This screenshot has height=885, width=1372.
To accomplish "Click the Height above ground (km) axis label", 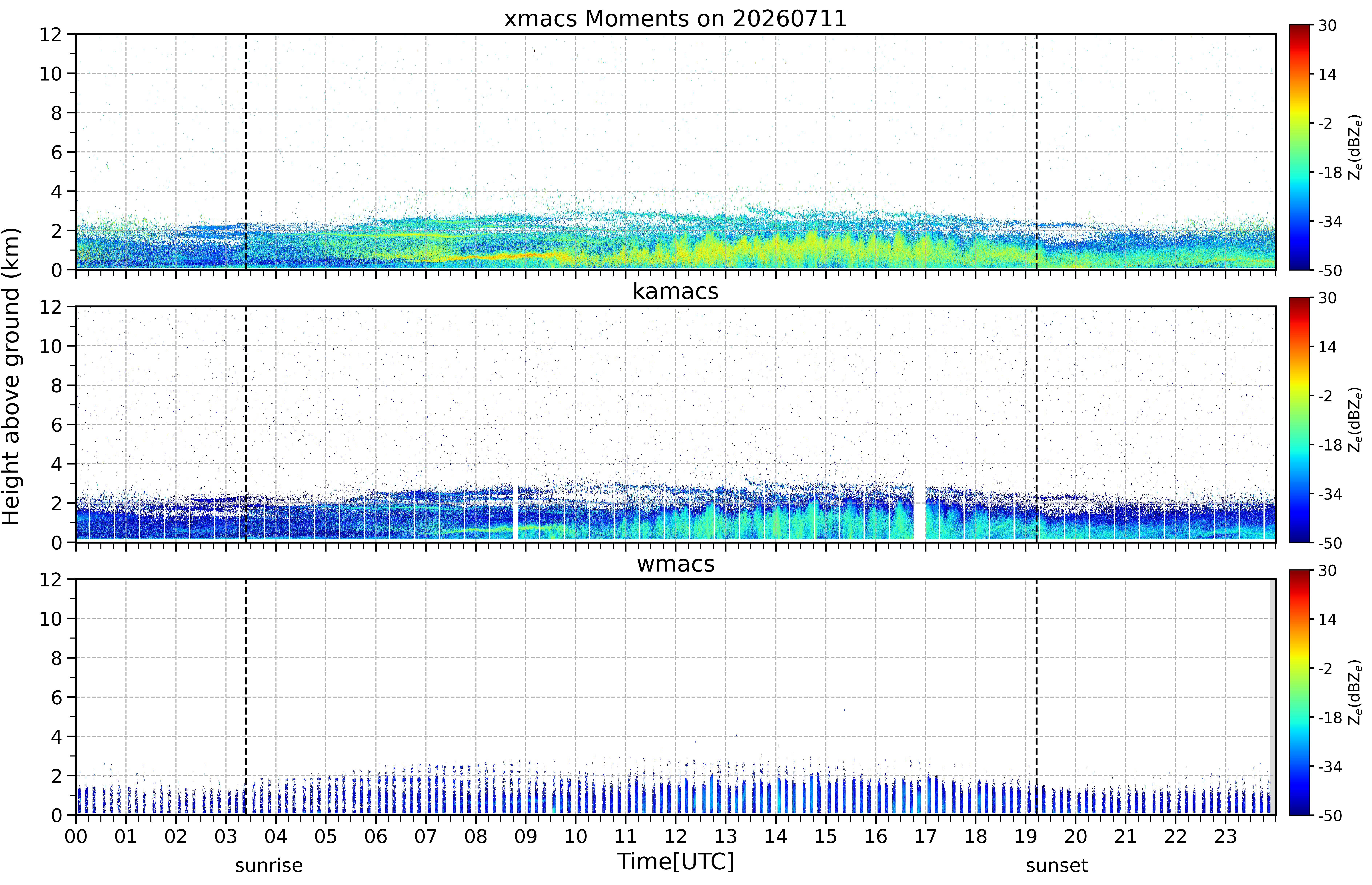I will tap(11, 376).
